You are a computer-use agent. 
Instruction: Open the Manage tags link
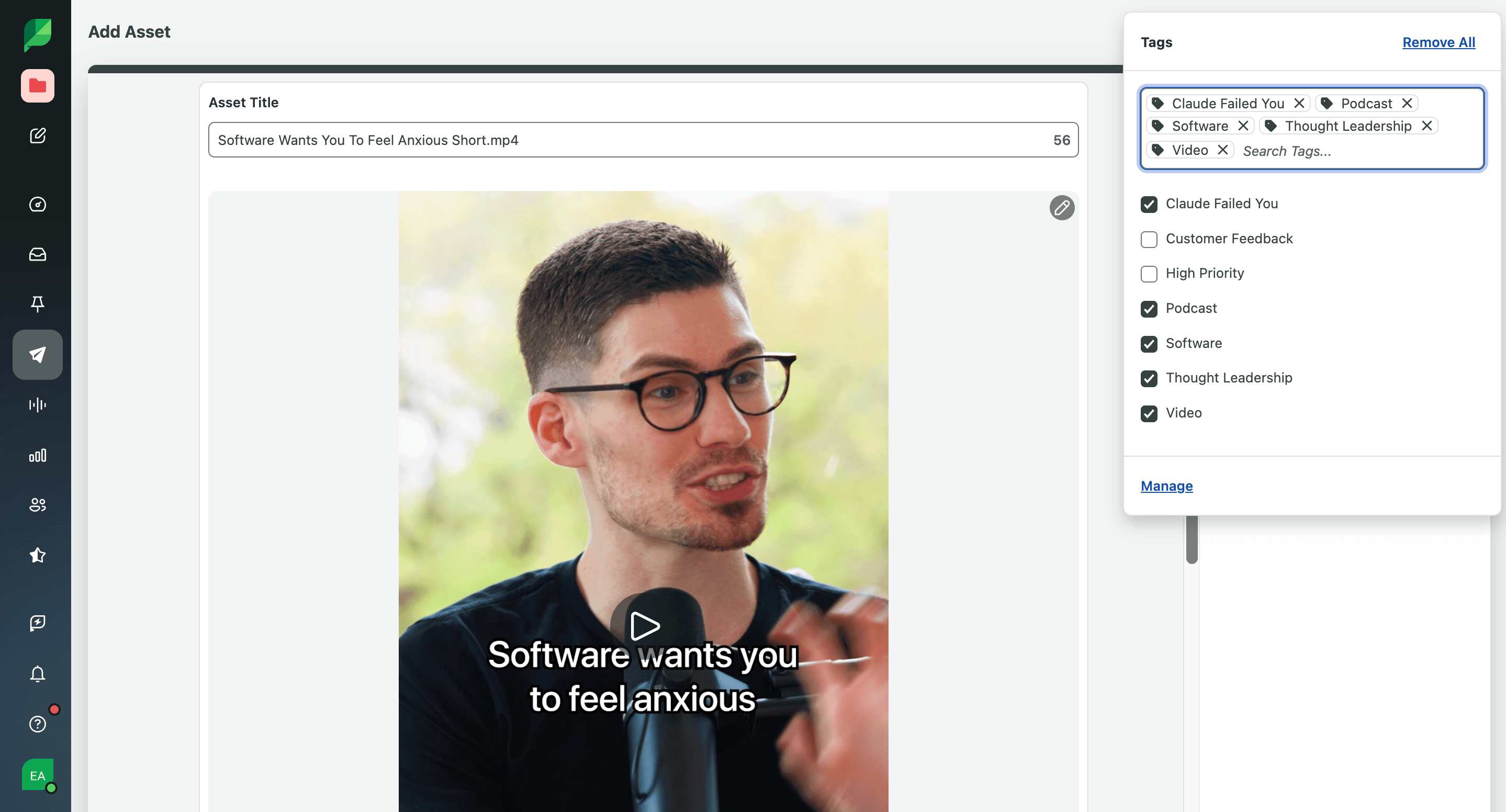[1166, 486]
